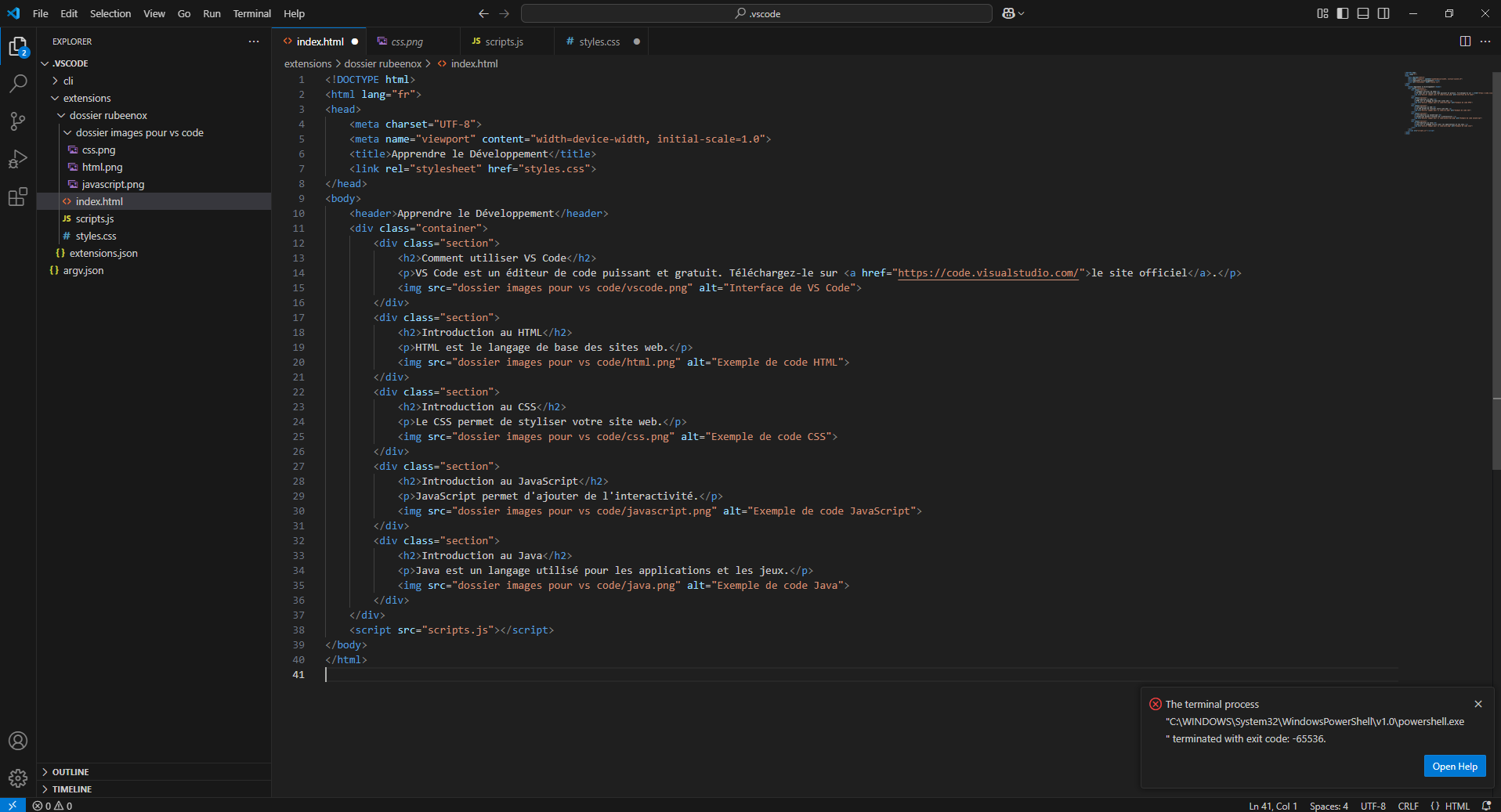Open the Selection menu

[110, 13]
